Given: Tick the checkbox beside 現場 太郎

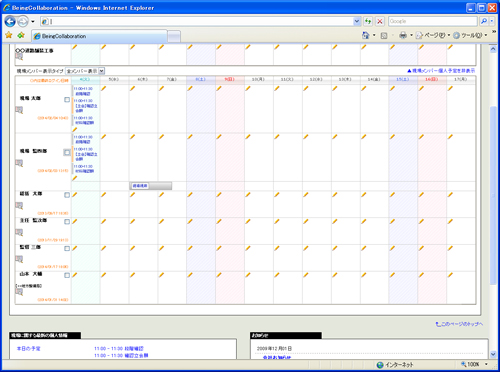Looking at the screenshot, I should (x=67, y=100).
